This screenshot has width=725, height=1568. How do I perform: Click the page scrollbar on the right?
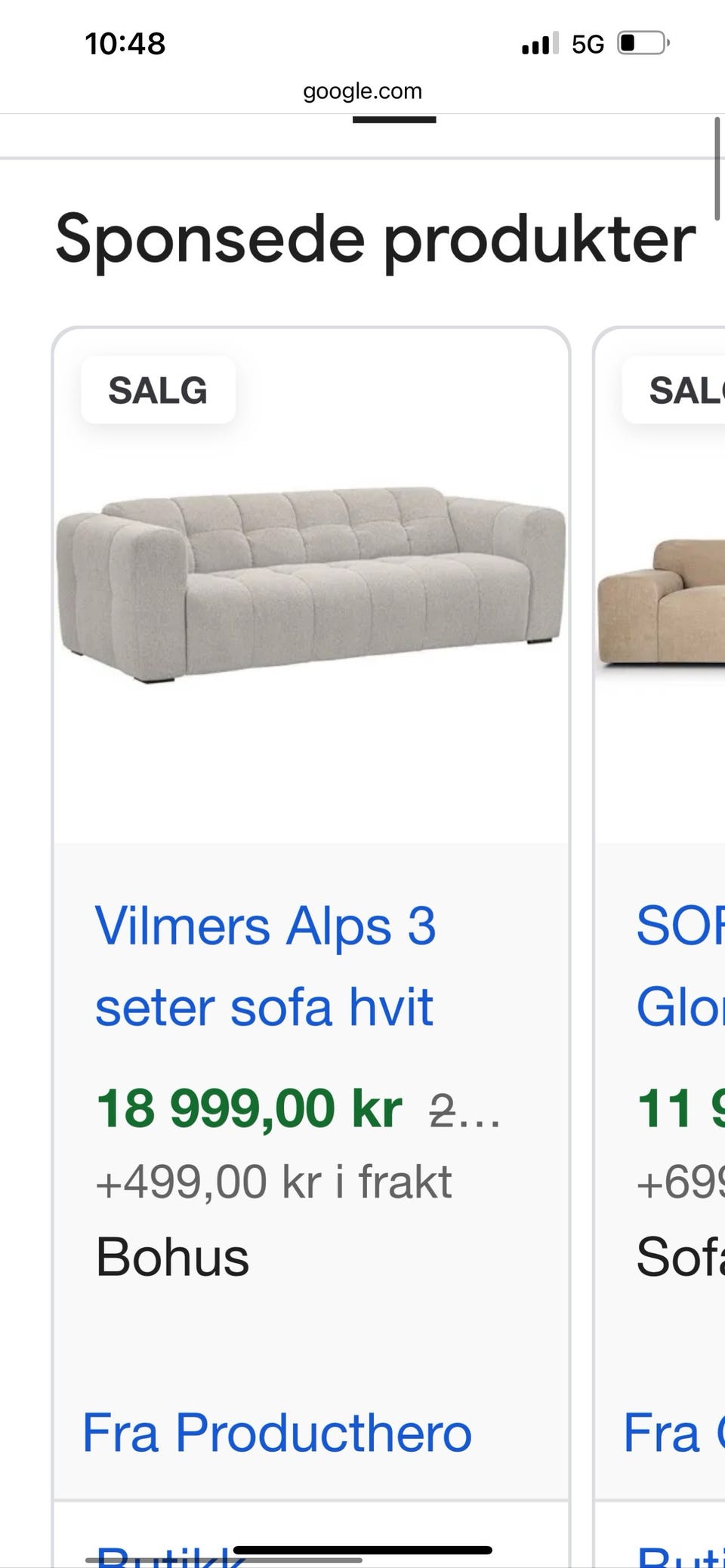tap(718, 168)
